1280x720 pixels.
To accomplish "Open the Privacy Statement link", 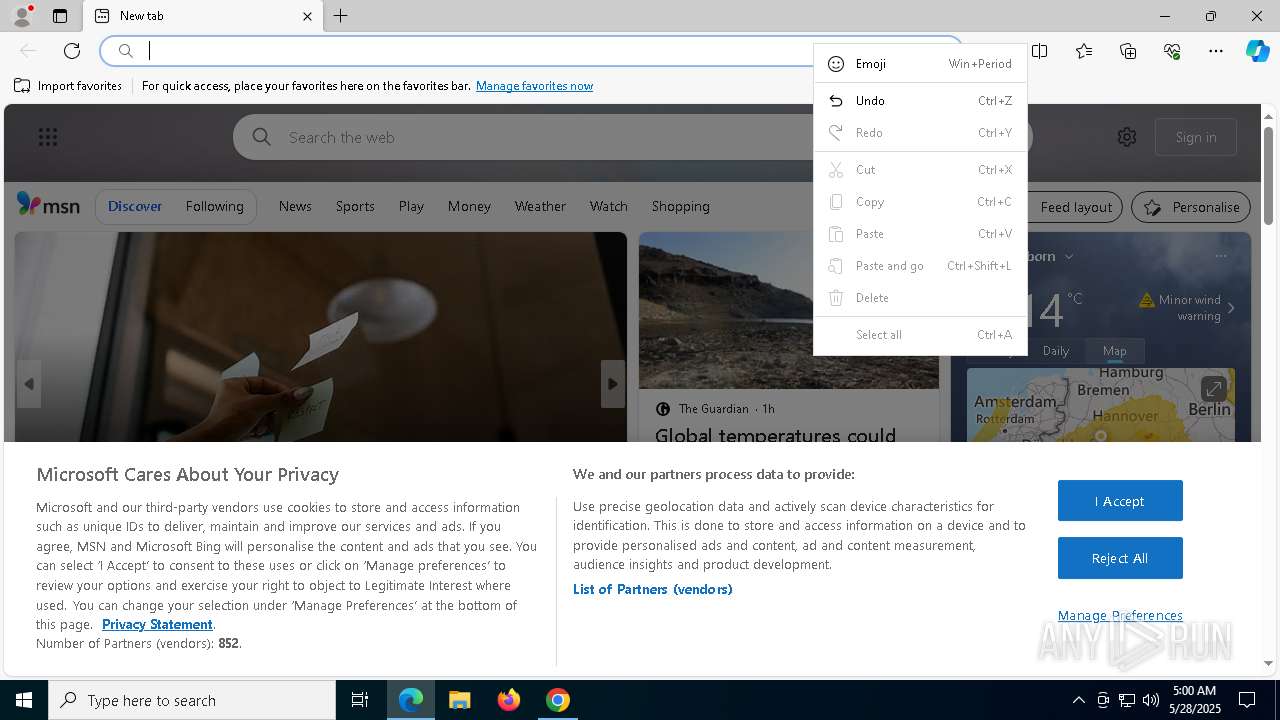I will pyautogui.click(x=157, y=624).
